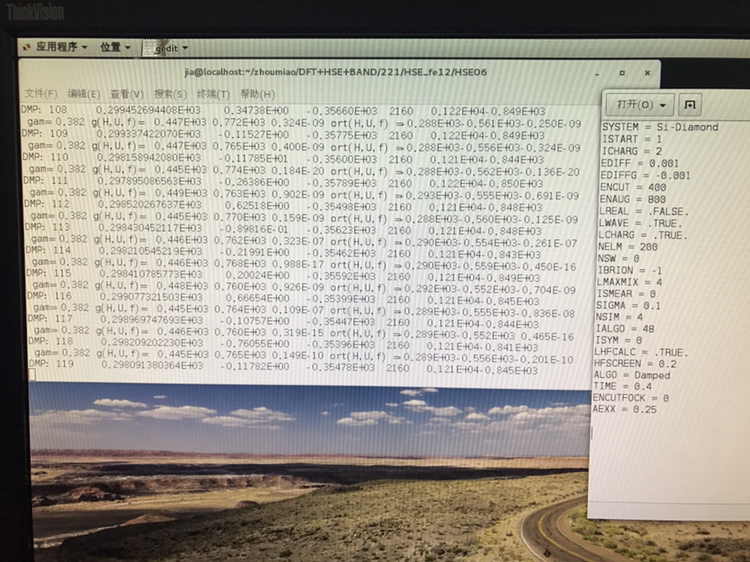750x562 pixels.
Task: Click the line 'LMAXMIX = 4' in gedit
Action: (629, 282)
